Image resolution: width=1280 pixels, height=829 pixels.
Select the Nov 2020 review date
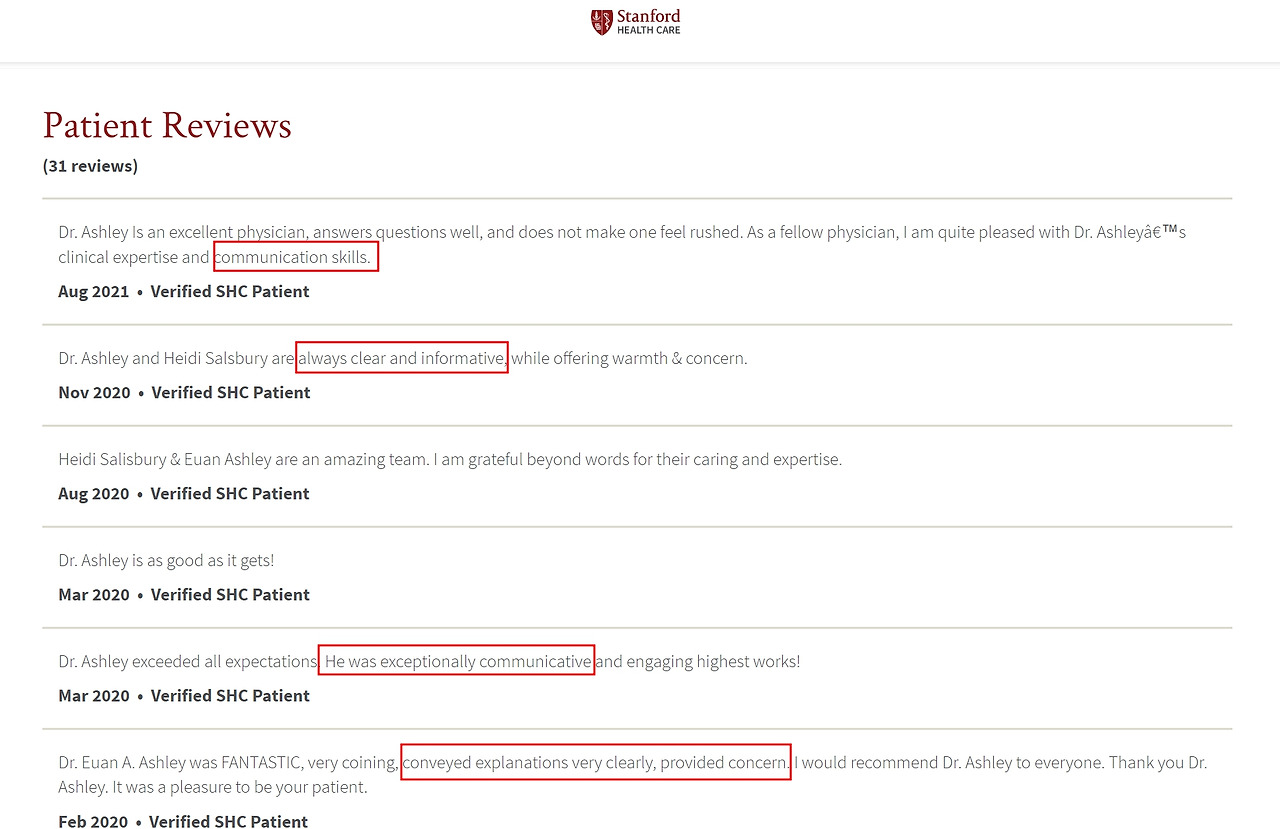point(94,393)
